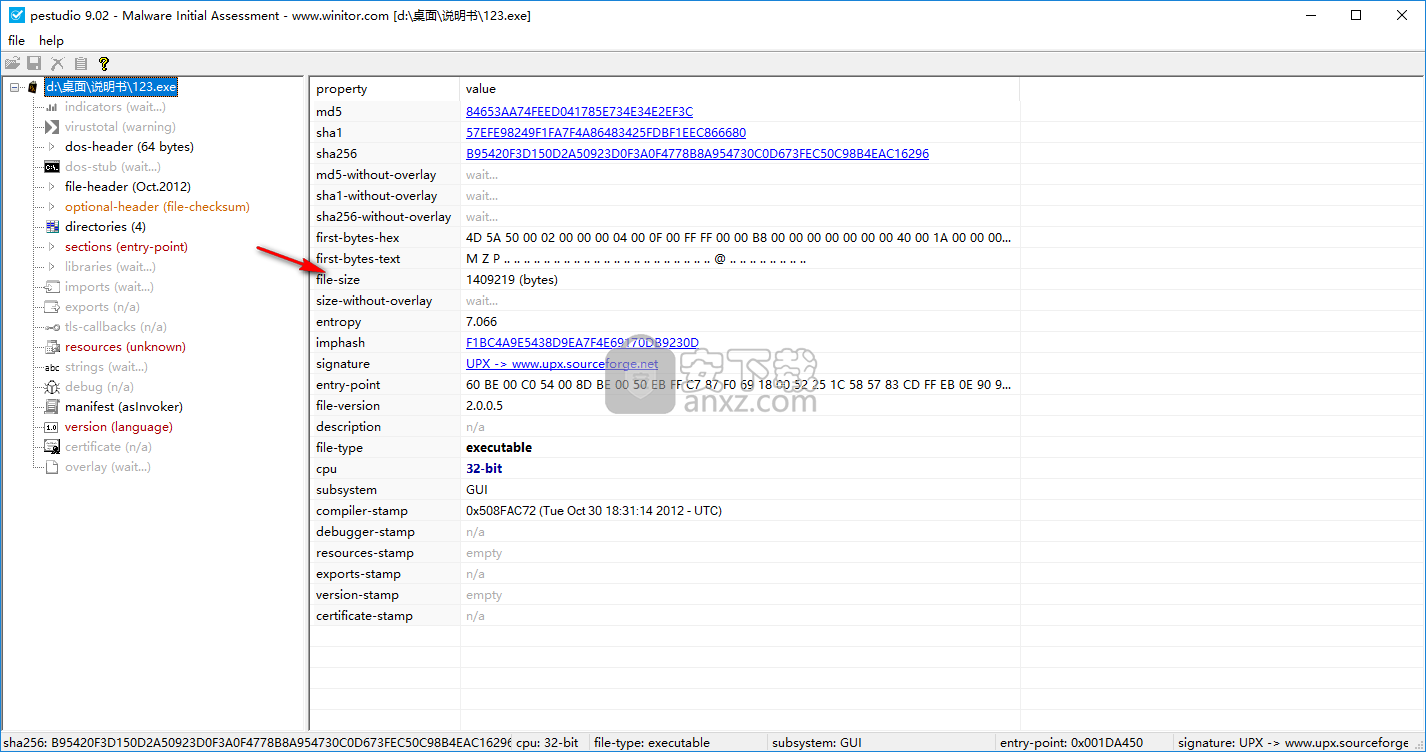Click status bar entry-point: 0x001DA450
This screenshot has height=752, width=1426.
(x=1071, y=743)
